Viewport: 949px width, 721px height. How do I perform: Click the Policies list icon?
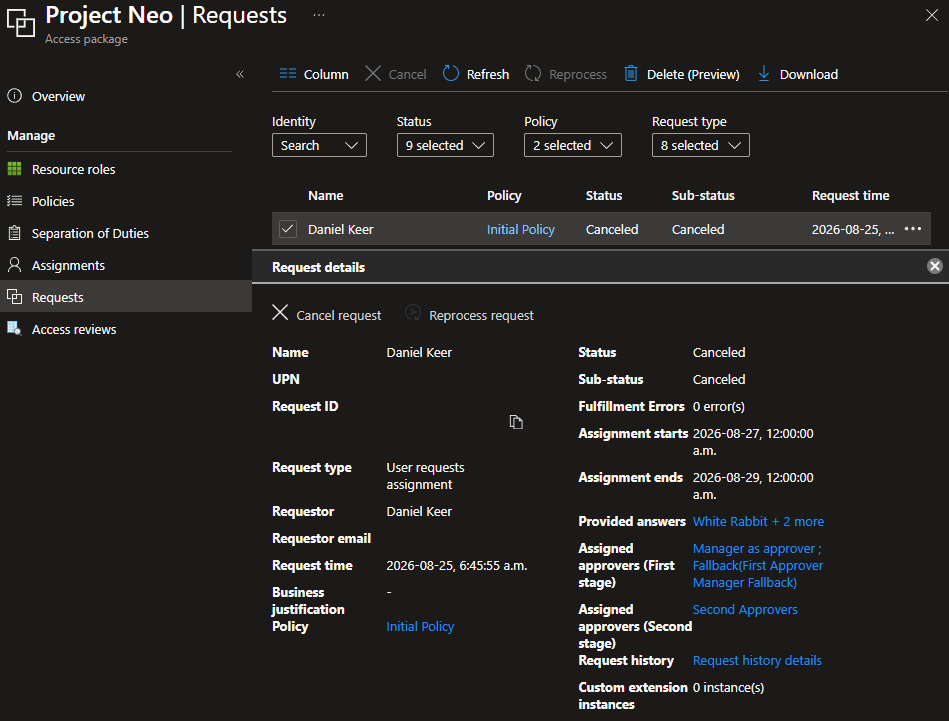[15, 201]
